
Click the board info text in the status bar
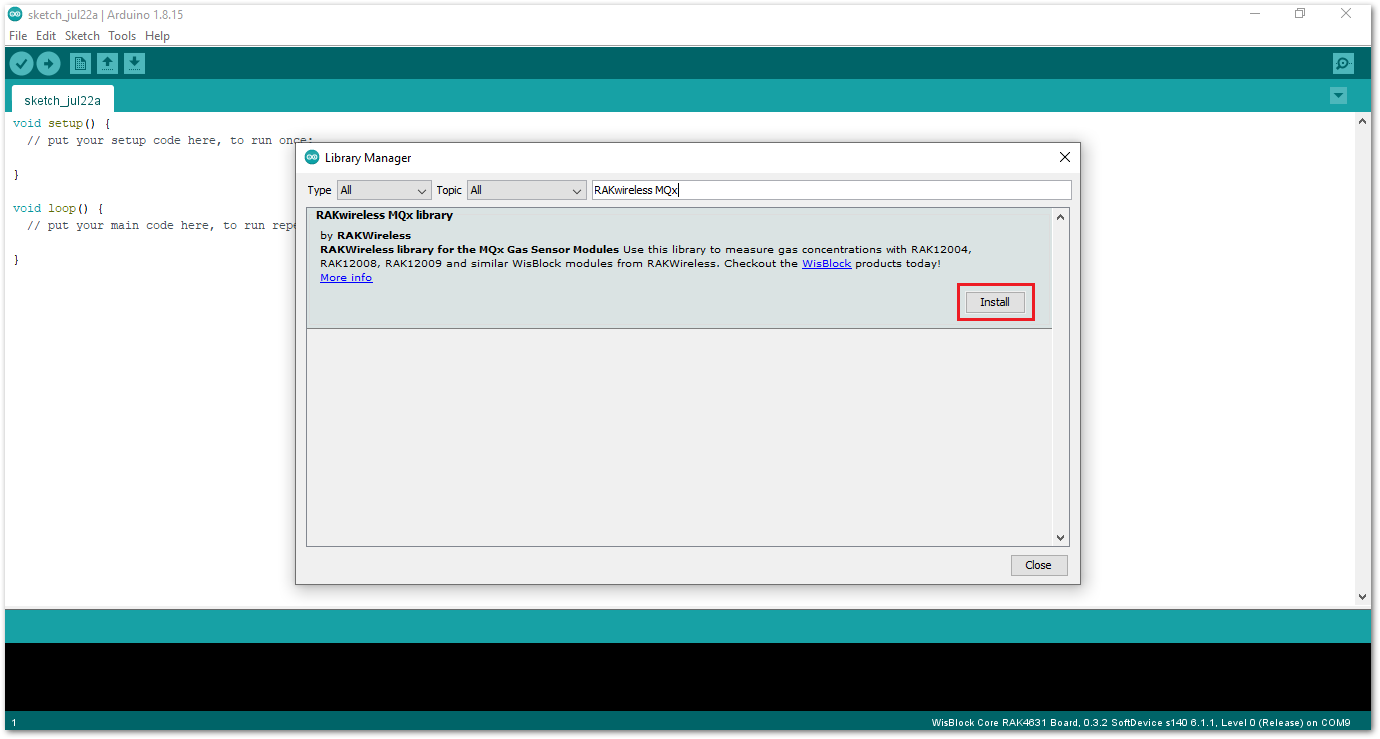click(1140, 722)
